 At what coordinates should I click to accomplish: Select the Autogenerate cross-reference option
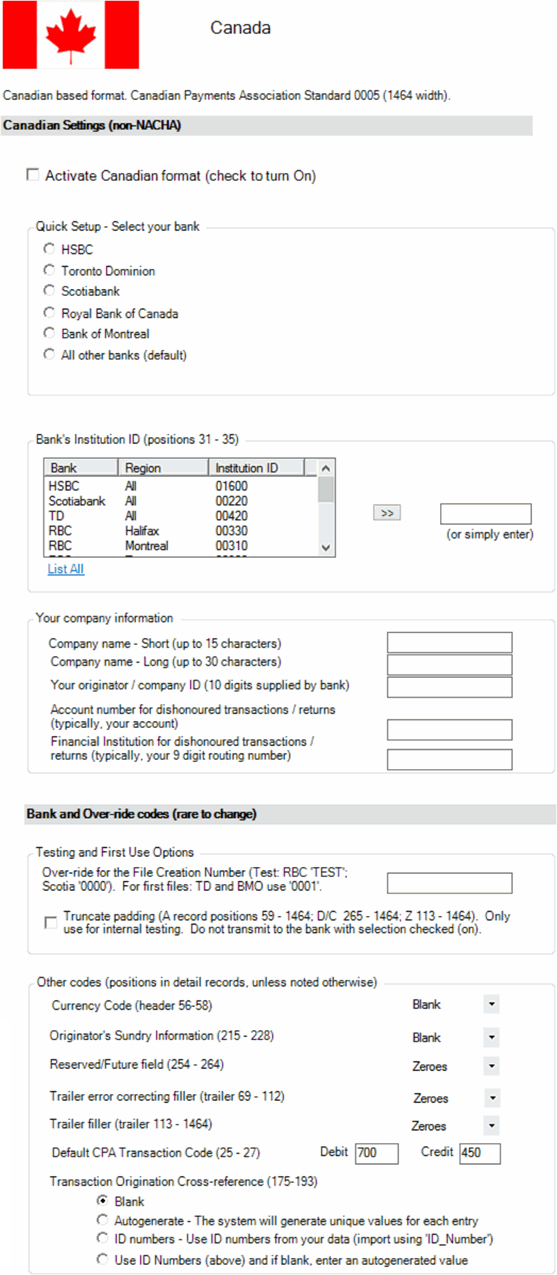point(102,1220)
